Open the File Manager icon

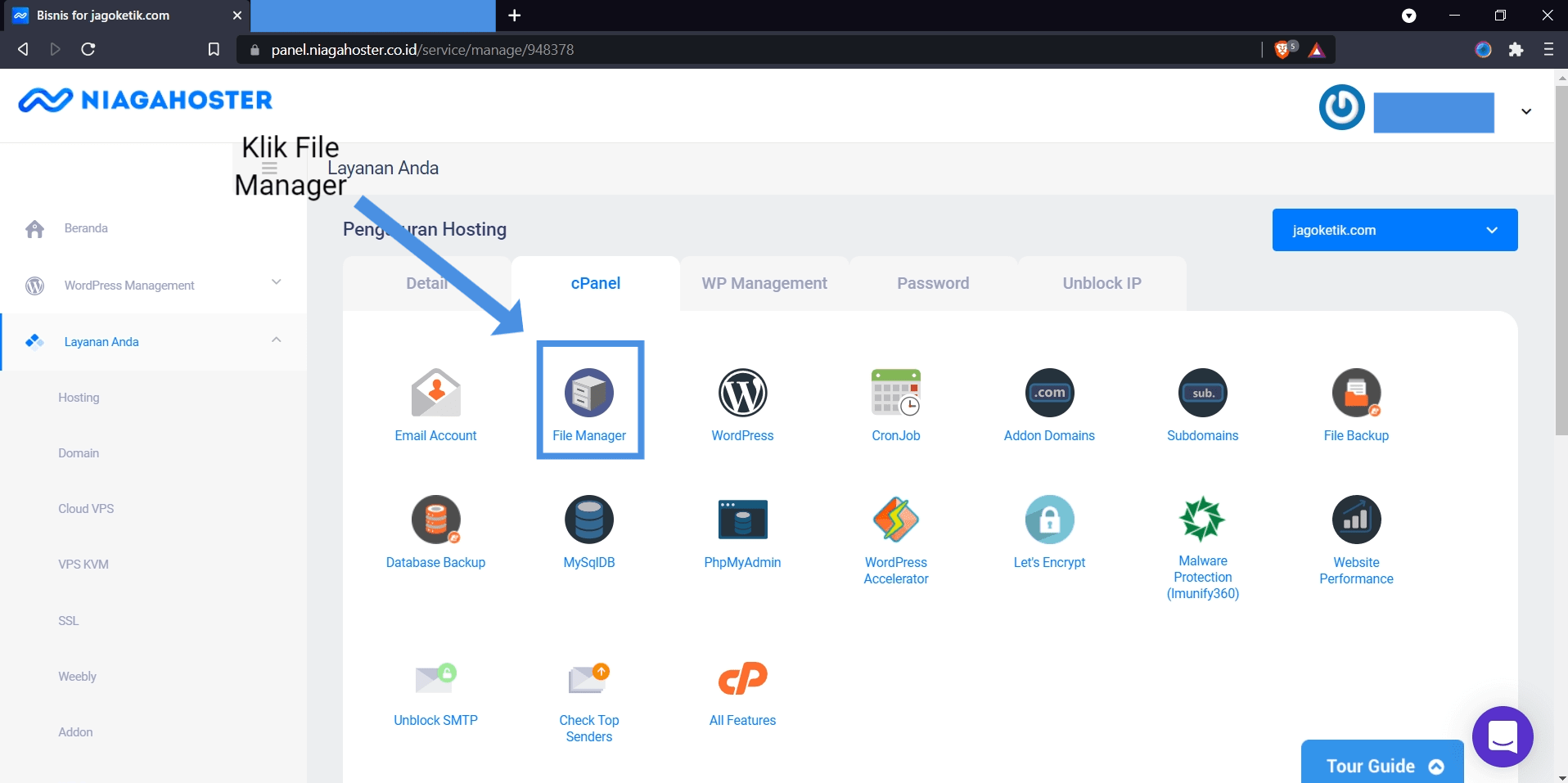coord(588,394)
